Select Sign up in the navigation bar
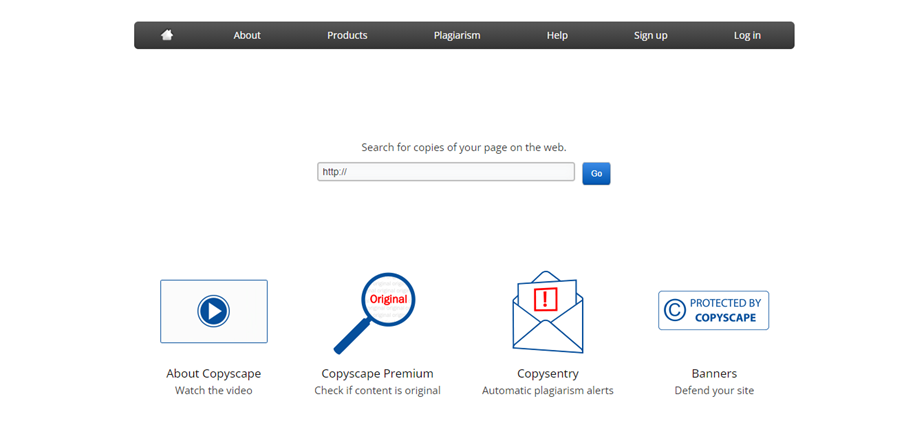 coord(650,35)
